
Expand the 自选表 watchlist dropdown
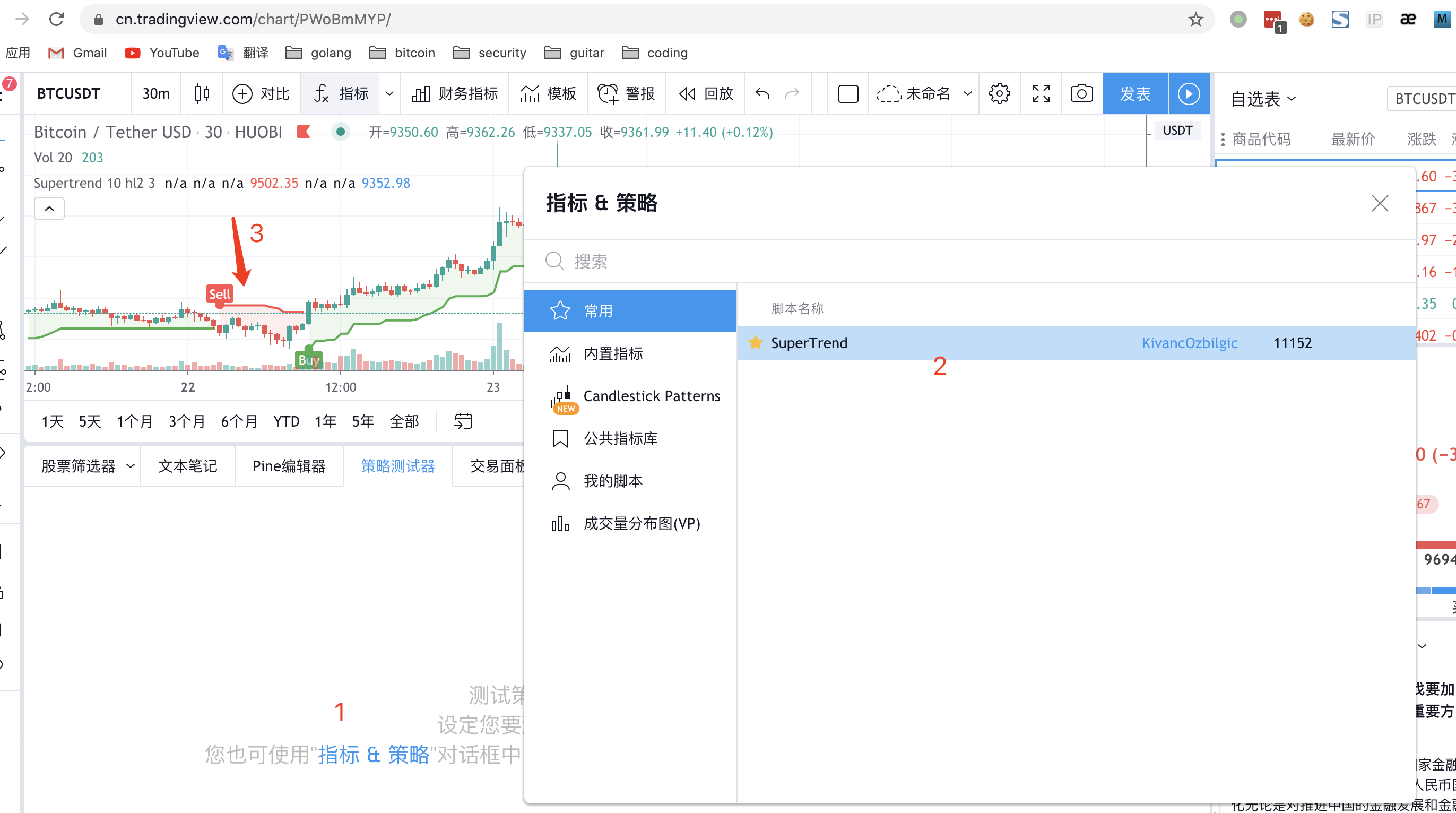click(x=1263, y=99)
